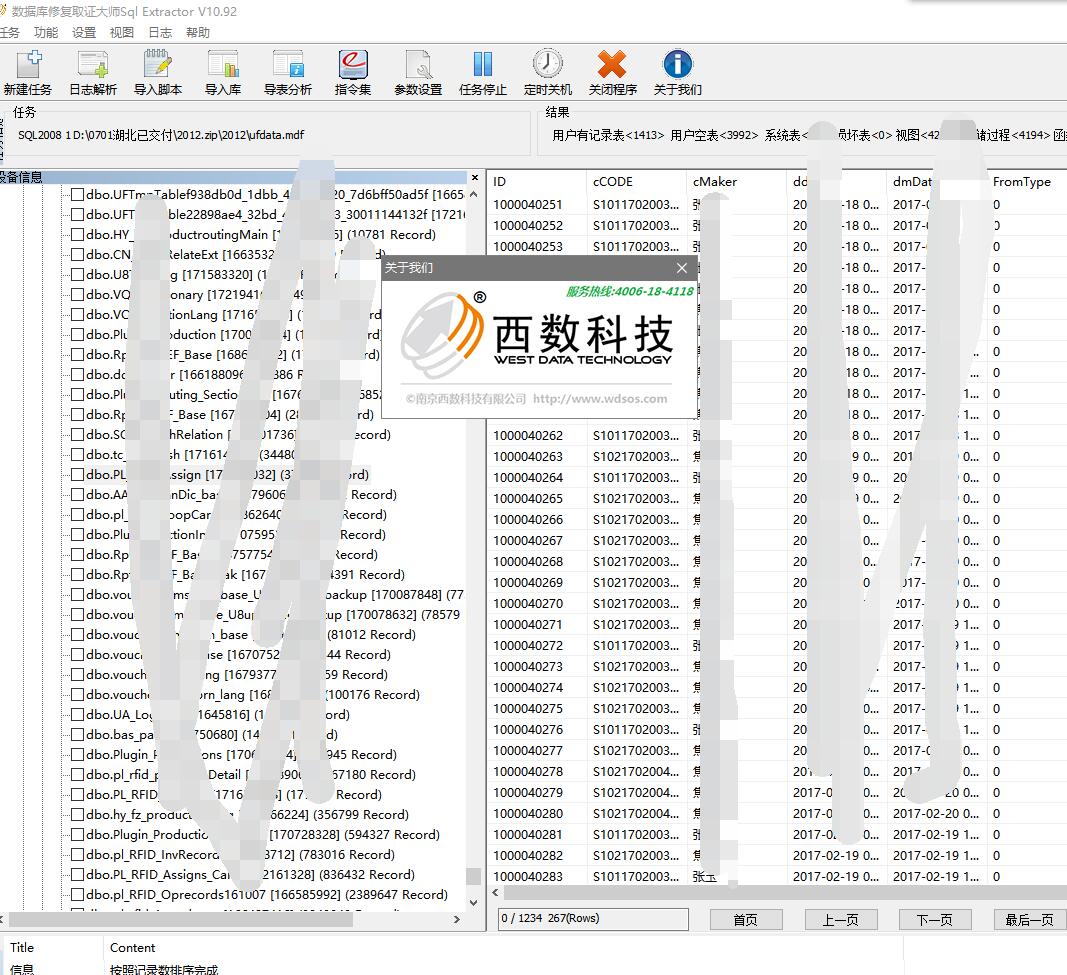Click the 关于我们 about us icon

click(x=678, y=72)
